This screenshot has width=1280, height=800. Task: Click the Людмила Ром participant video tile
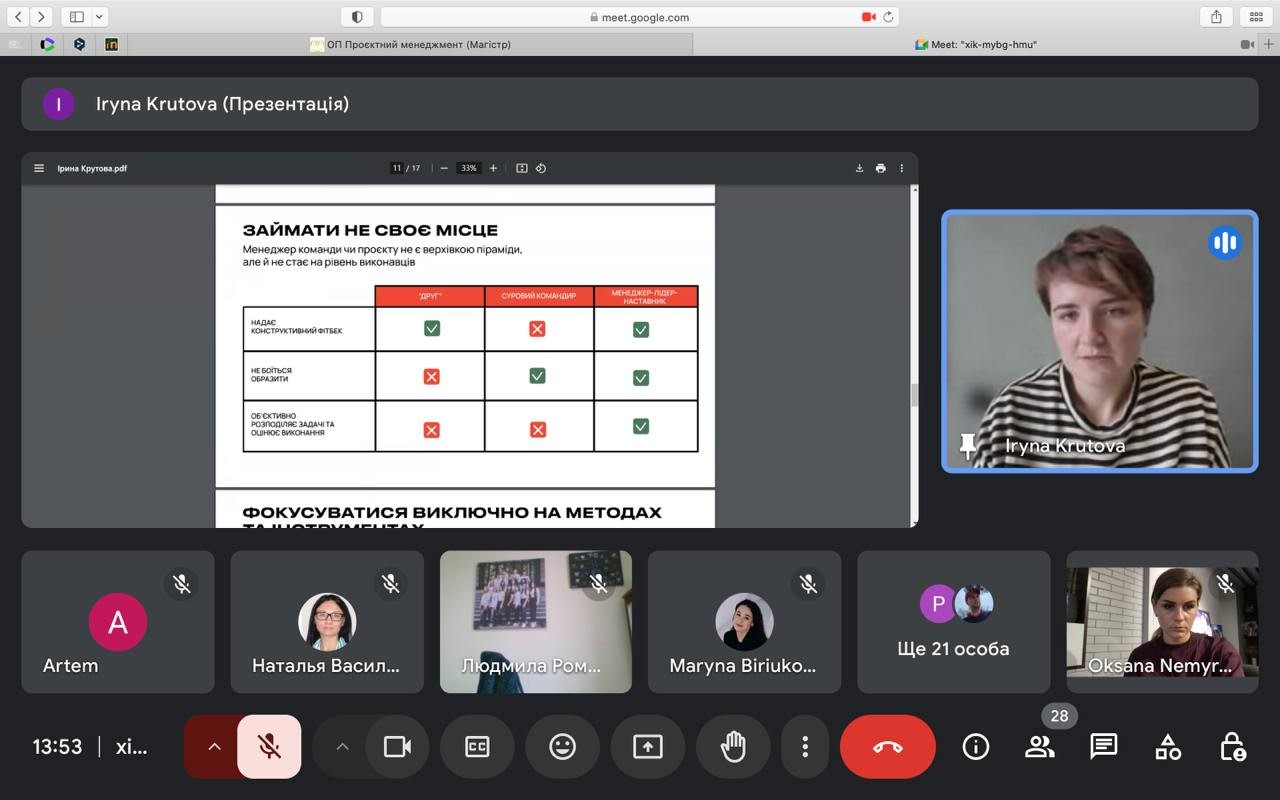point(536,622)
